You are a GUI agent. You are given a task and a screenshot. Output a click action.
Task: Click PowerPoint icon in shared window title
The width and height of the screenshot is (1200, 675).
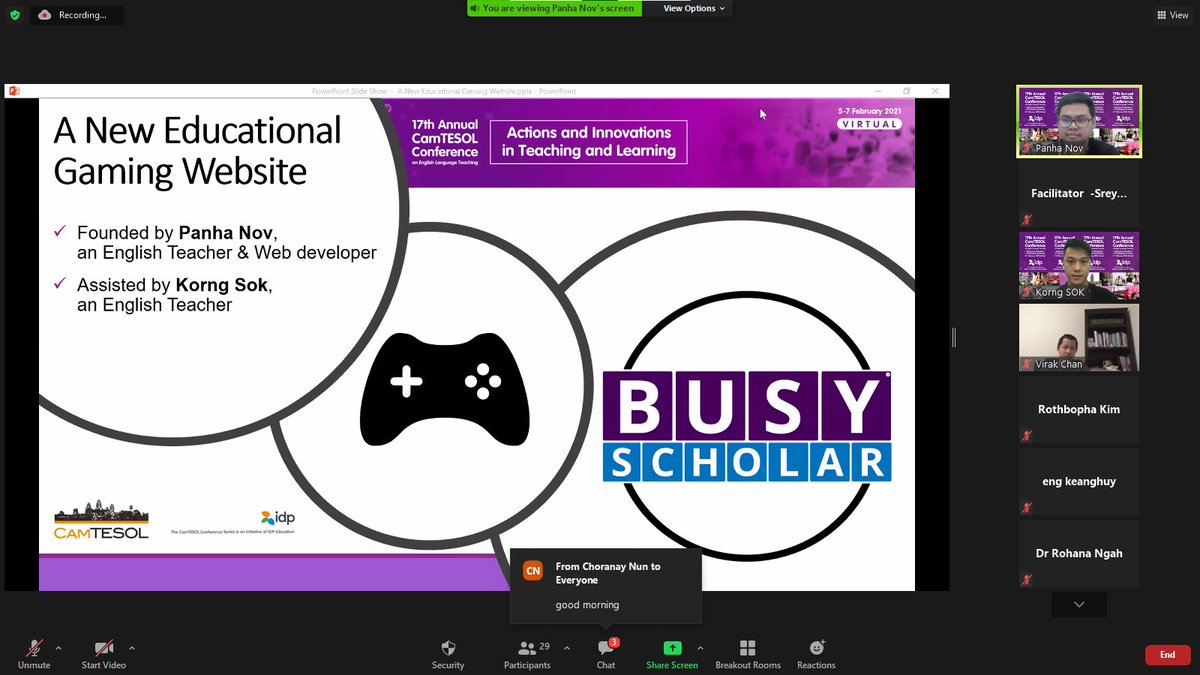(14, 91)
